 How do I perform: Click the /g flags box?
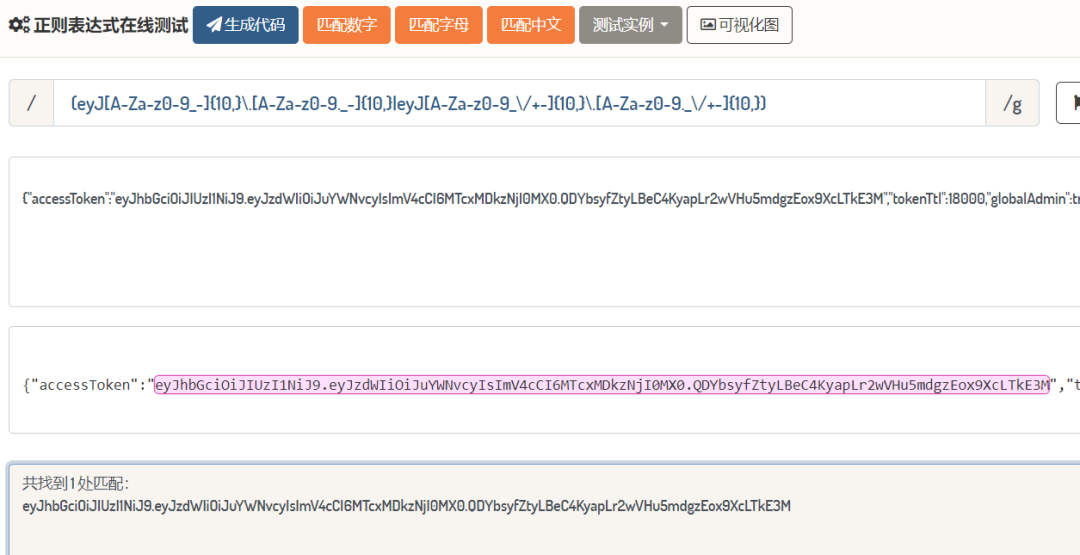coord(1012,103)
